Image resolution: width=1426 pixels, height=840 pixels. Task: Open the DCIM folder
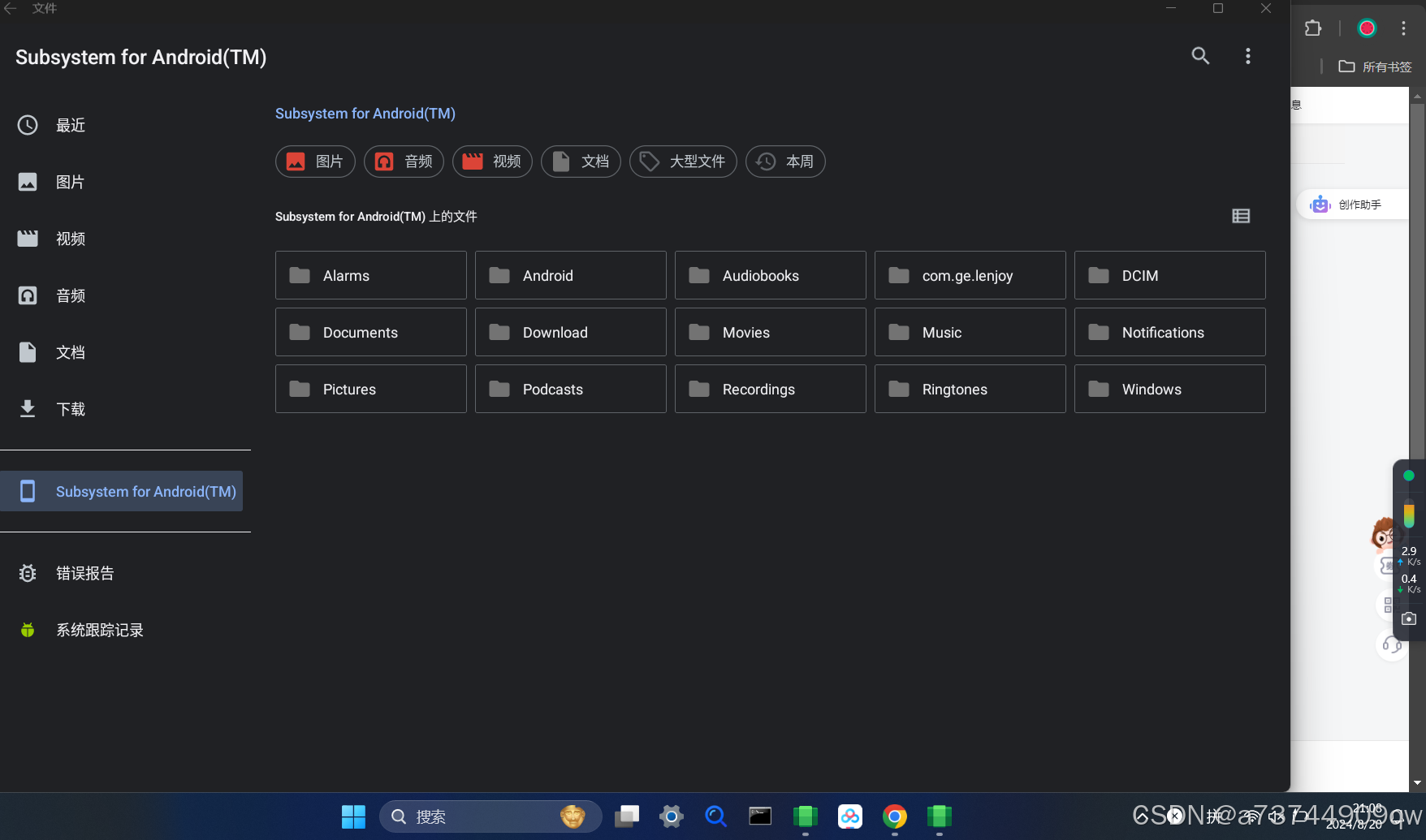[x=1170, y=275]
